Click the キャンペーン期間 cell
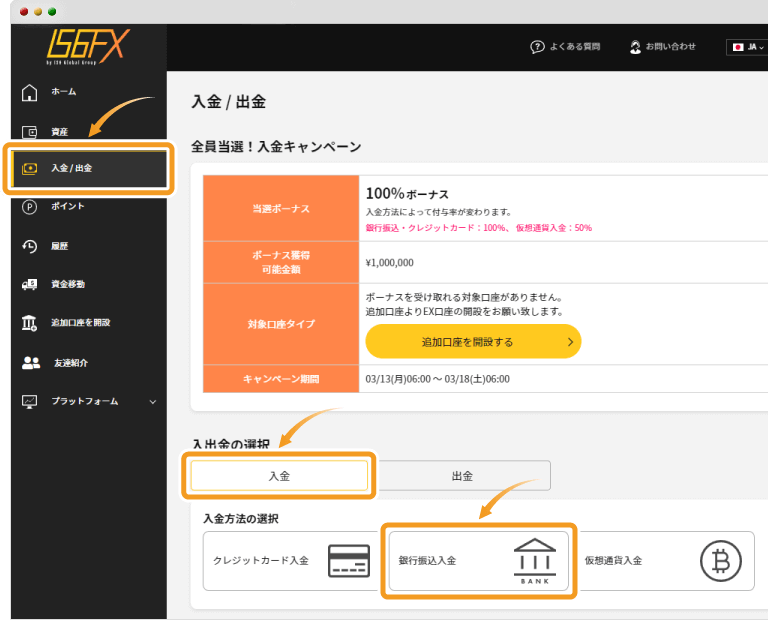Screen dimensions: 768x620 click(x=281, y=379)
